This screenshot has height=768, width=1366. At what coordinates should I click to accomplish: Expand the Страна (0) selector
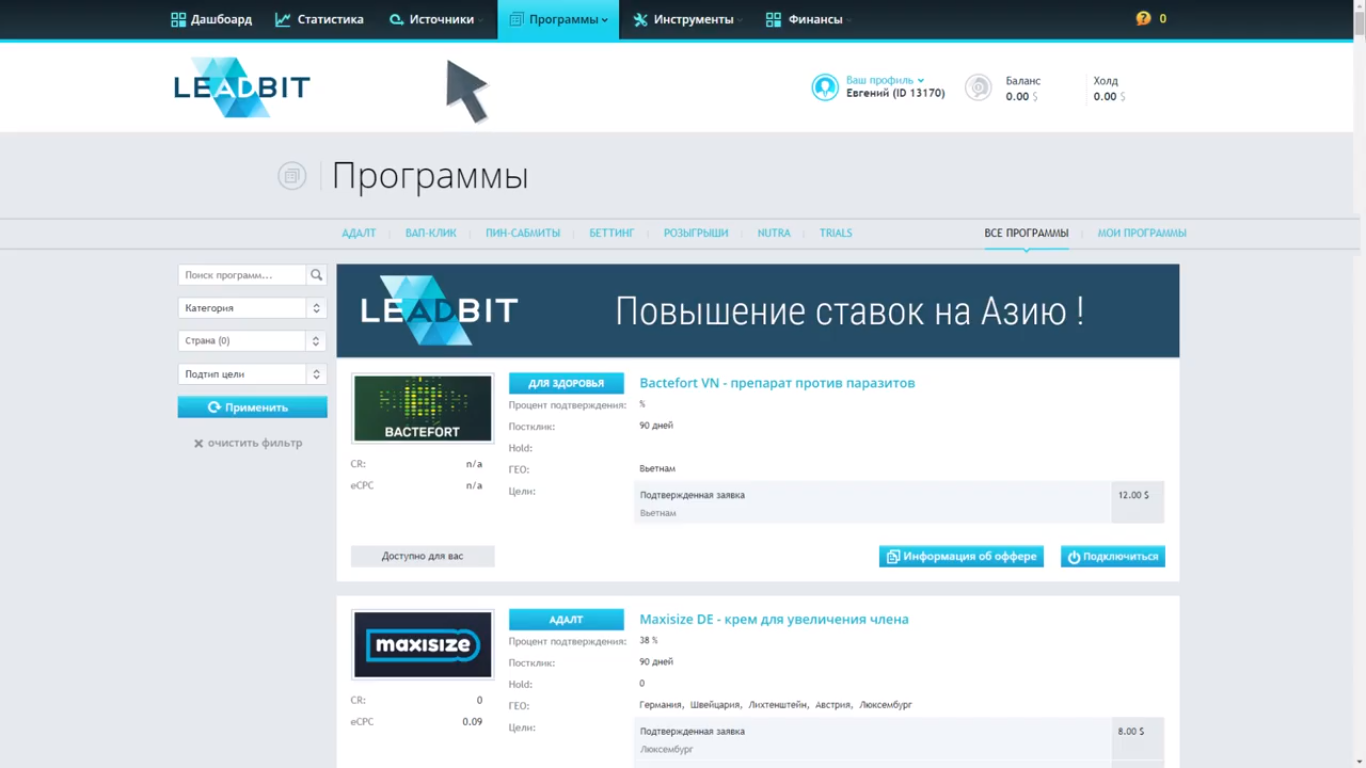pos(318,340)
